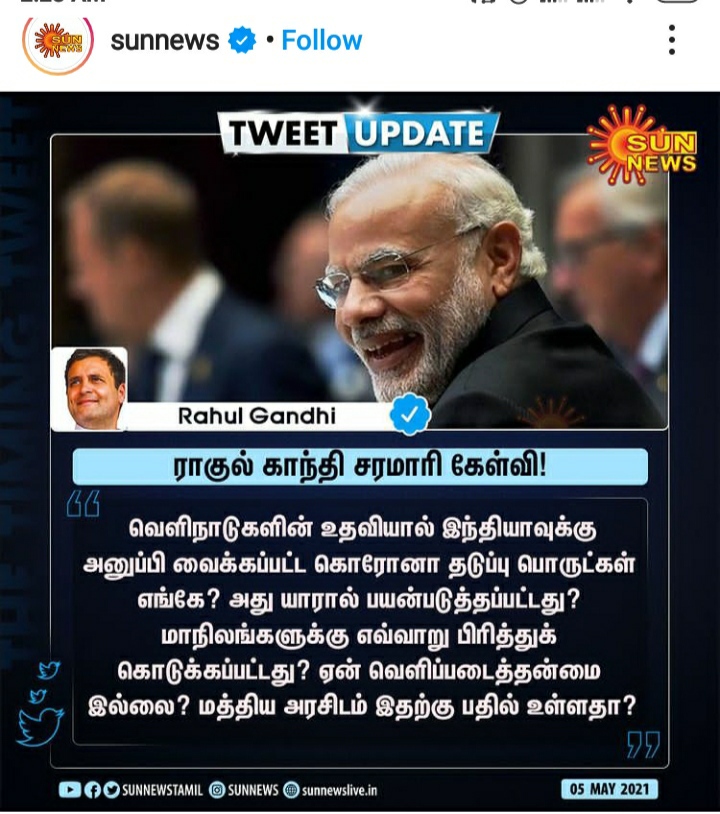Click the Instagram SUNNEWS handle

pos(244,790)
